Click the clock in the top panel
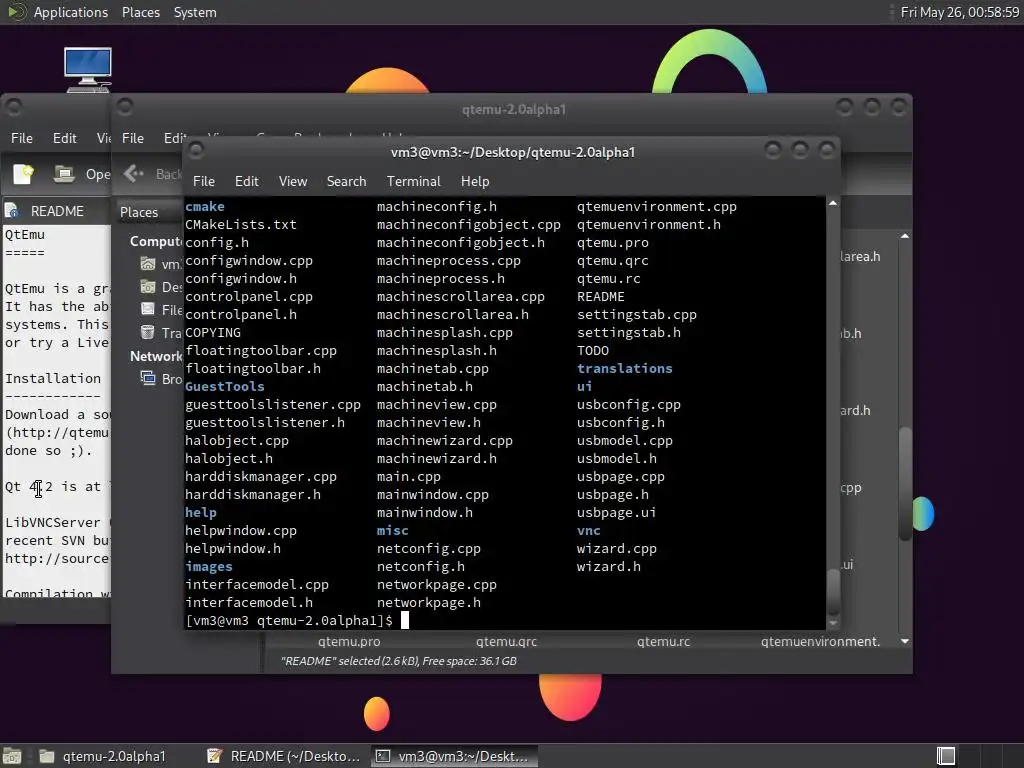 point(959,12)
